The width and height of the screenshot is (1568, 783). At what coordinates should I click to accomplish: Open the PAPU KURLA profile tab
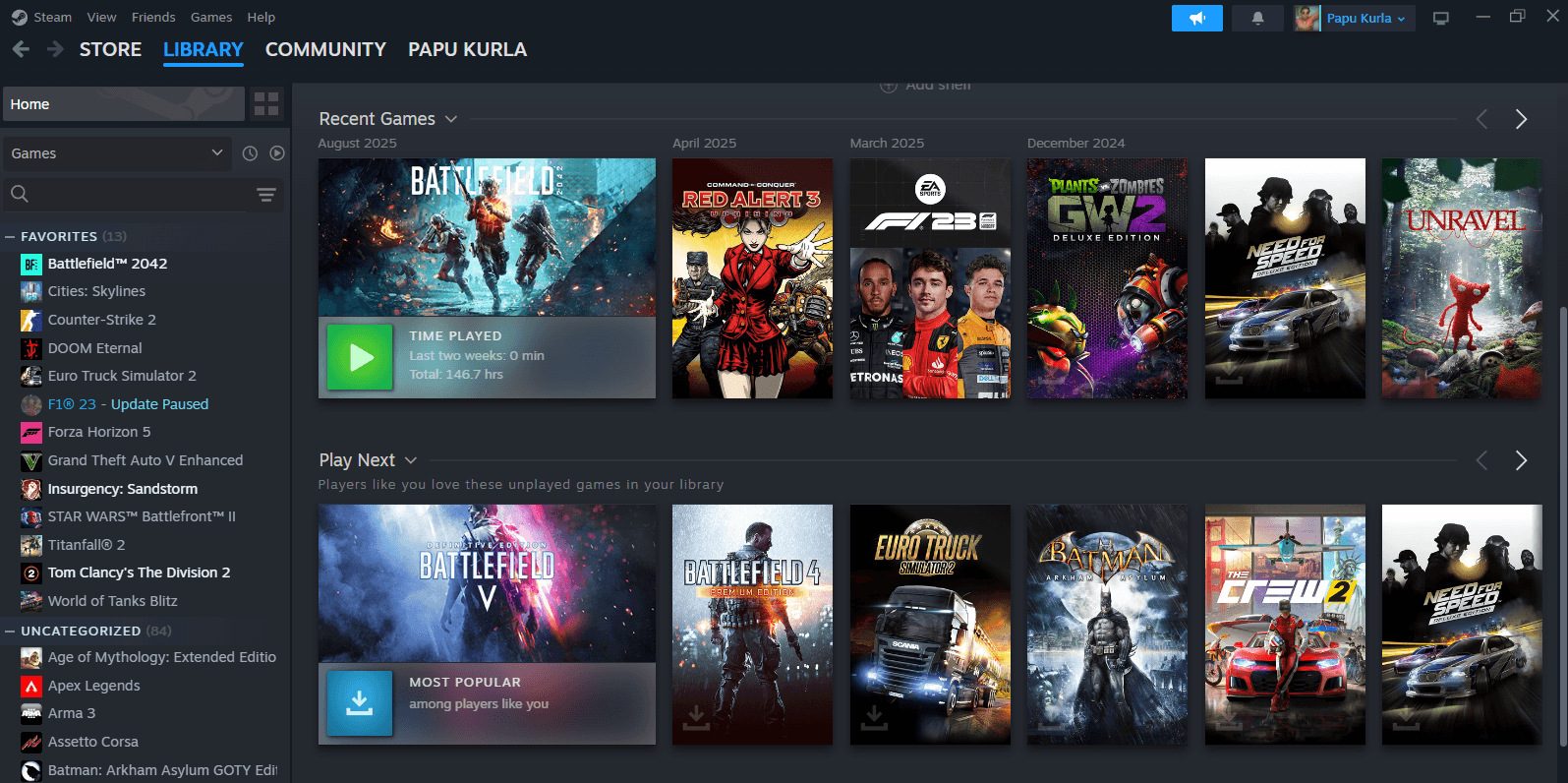coord(467,49)
